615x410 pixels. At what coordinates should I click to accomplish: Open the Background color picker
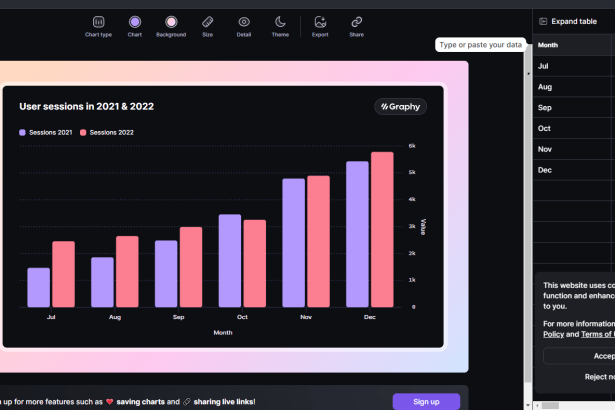pos(171,22)
